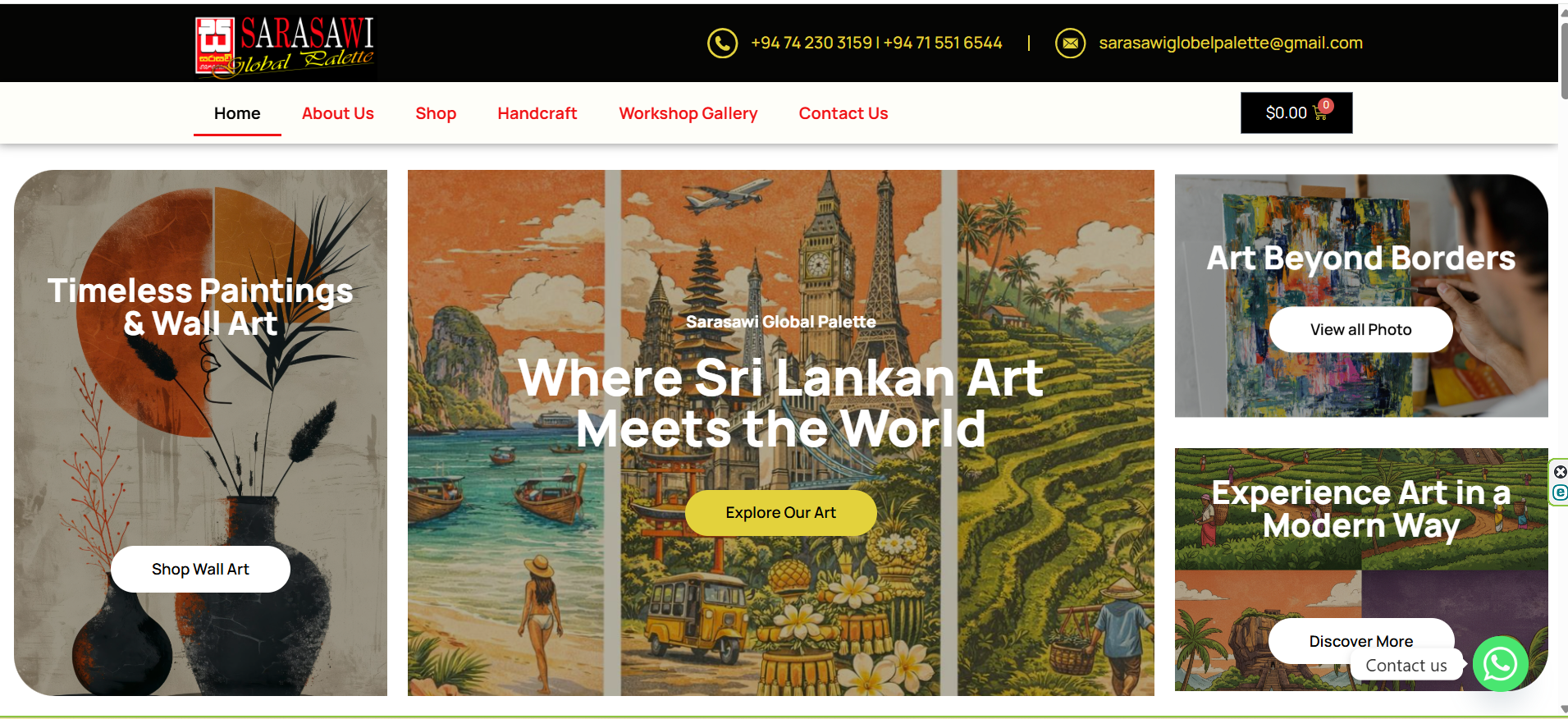
Task: Open the shopping cart icon
Action: tap(1320, 114)
